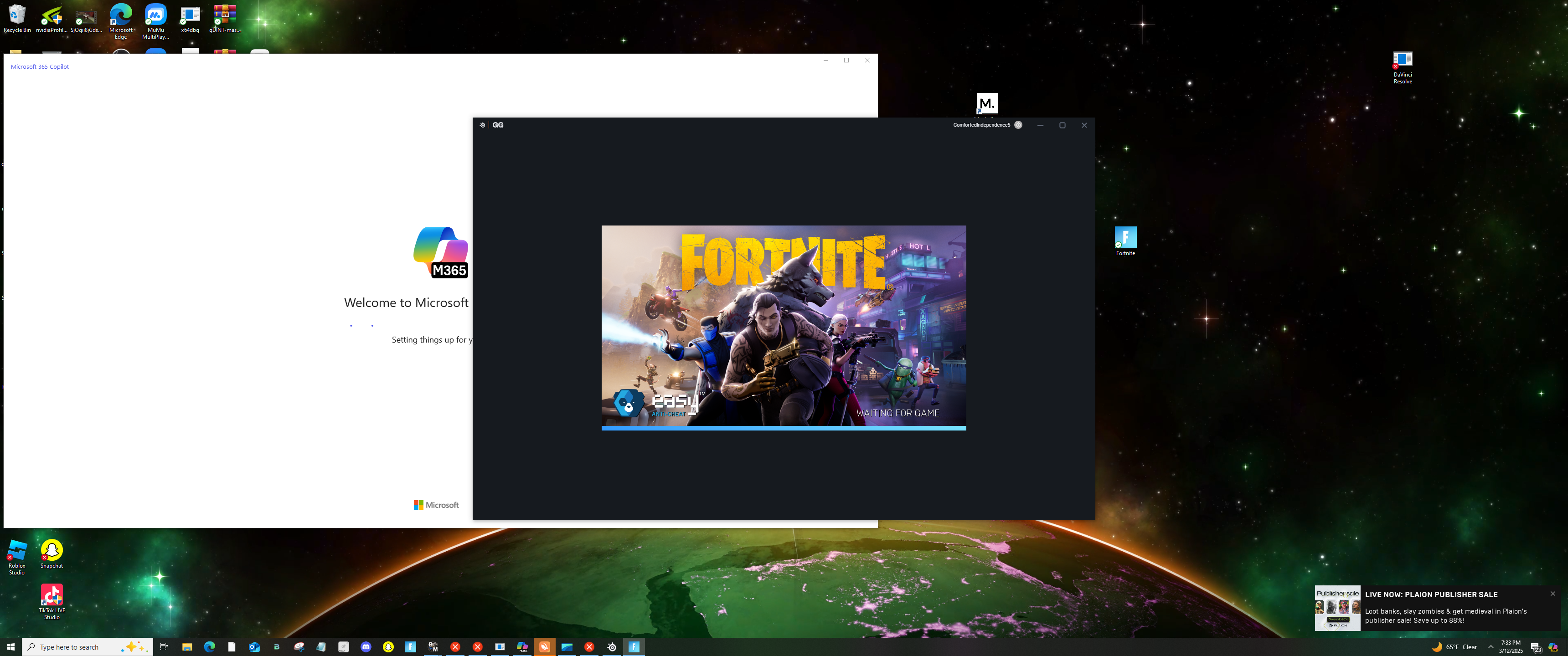Click the Welcome to Microsoft heading
The height and width of the screenshot is (656, 1568).
(x=406, y=302)
